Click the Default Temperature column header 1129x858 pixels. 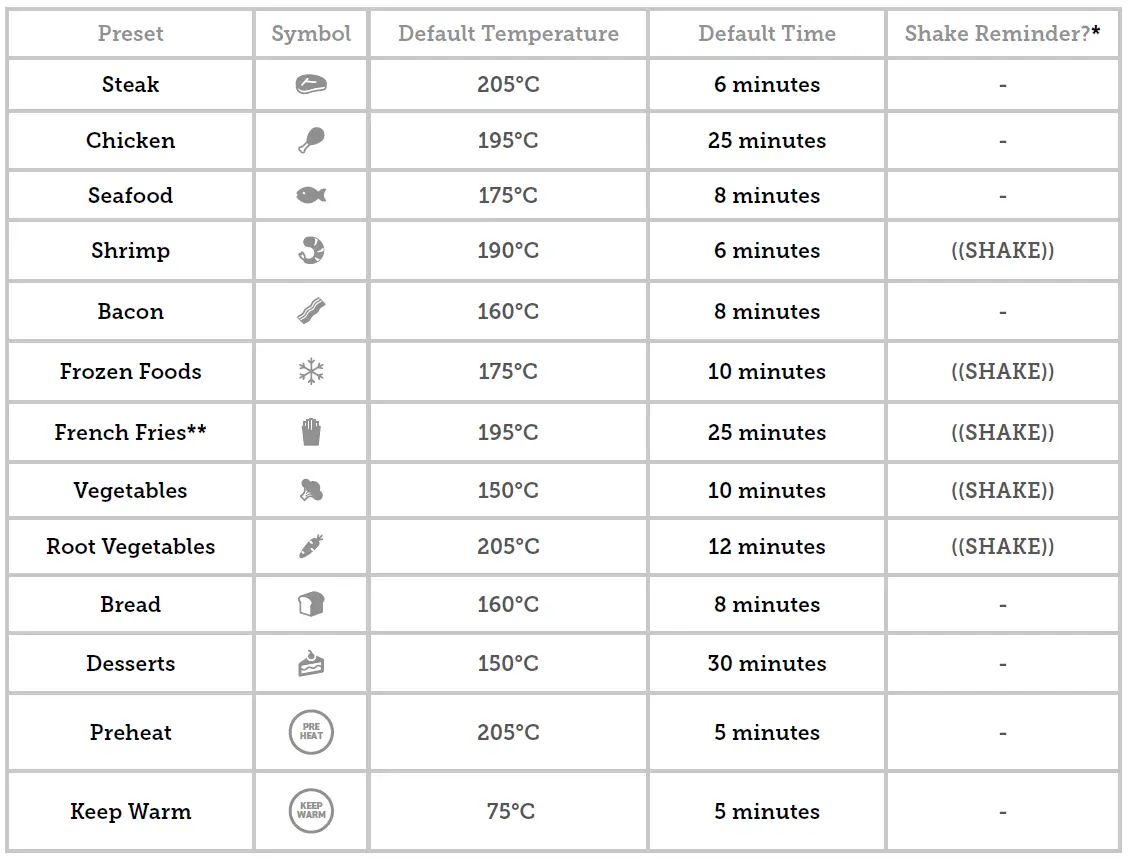(508, 34)
